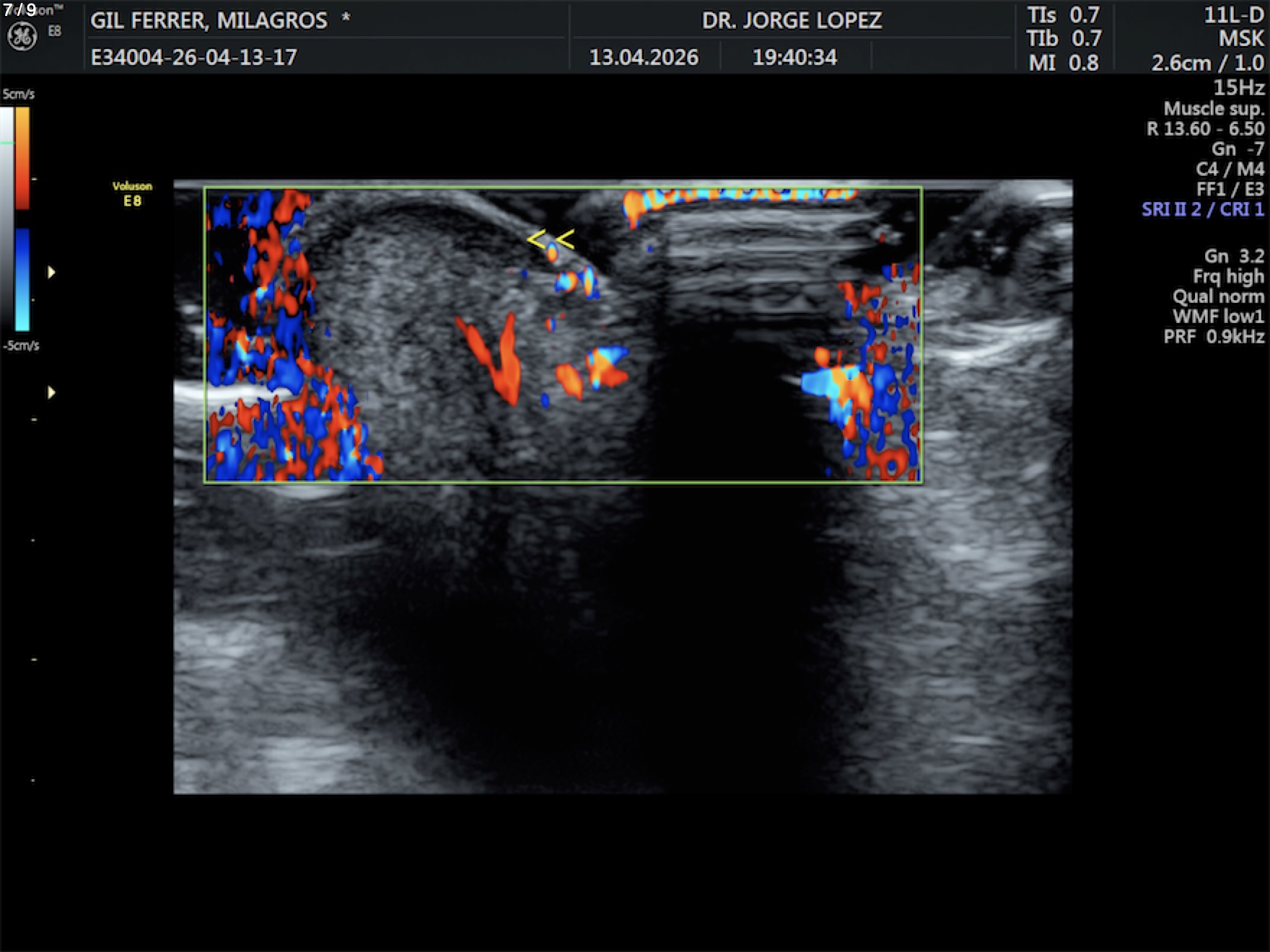This screenshot has height=952, width=1270.
Task: Click the WMF low1 wall filter setting
Action: (x=1217, y=317)
